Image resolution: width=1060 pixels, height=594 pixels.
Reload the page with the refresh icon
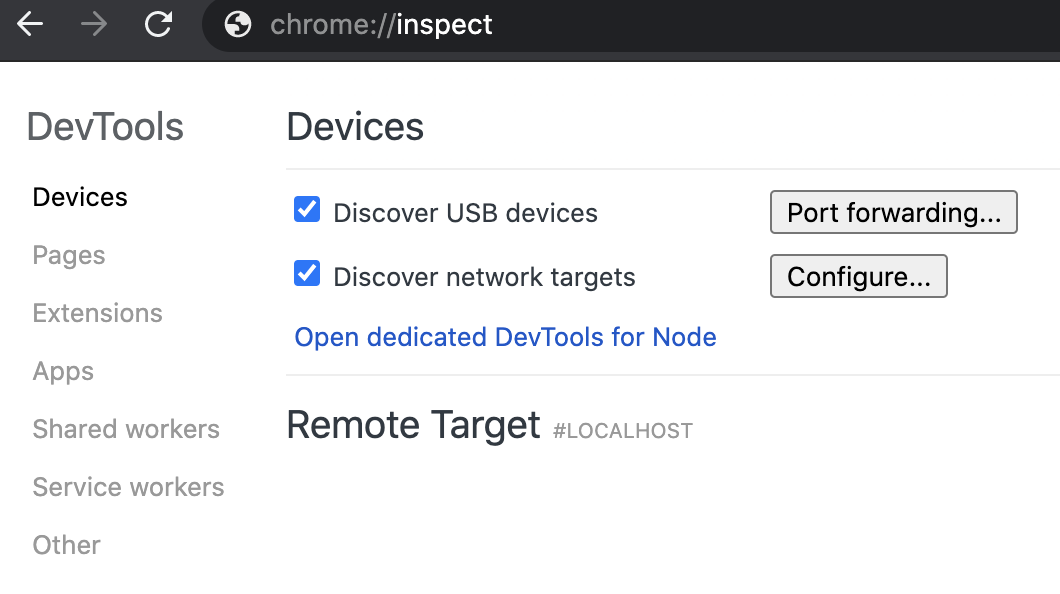pos(158,24)
